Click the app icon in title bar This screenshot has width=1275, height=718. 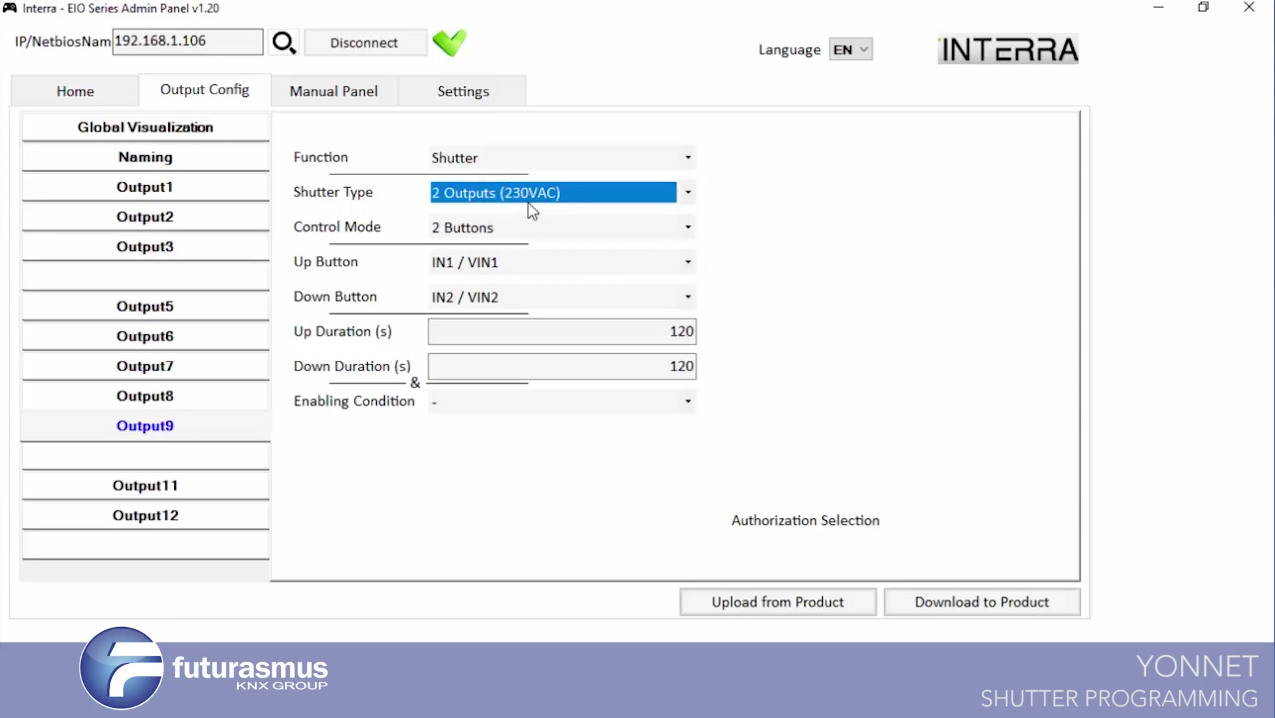[x=10, y=8]
